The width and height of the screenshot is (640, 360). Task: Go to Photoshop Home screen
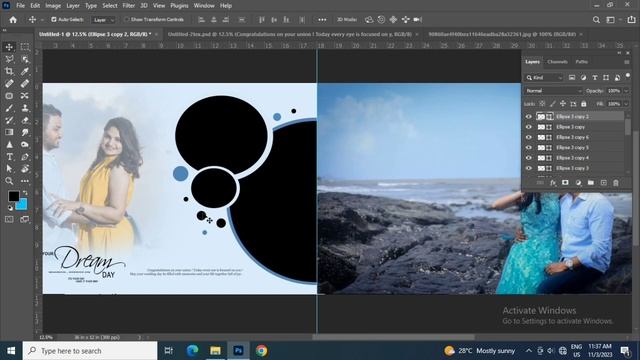click(13, 20)
